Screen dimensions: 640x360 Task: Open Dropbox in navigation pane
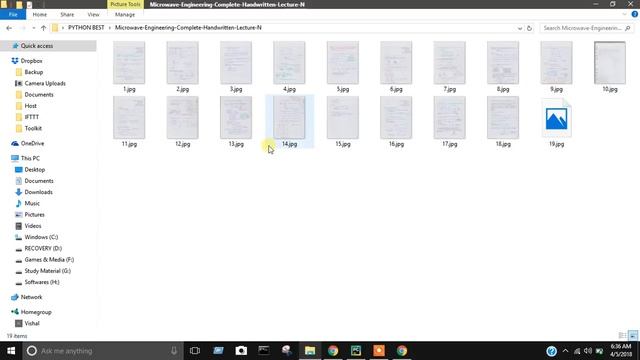[31, 61]
